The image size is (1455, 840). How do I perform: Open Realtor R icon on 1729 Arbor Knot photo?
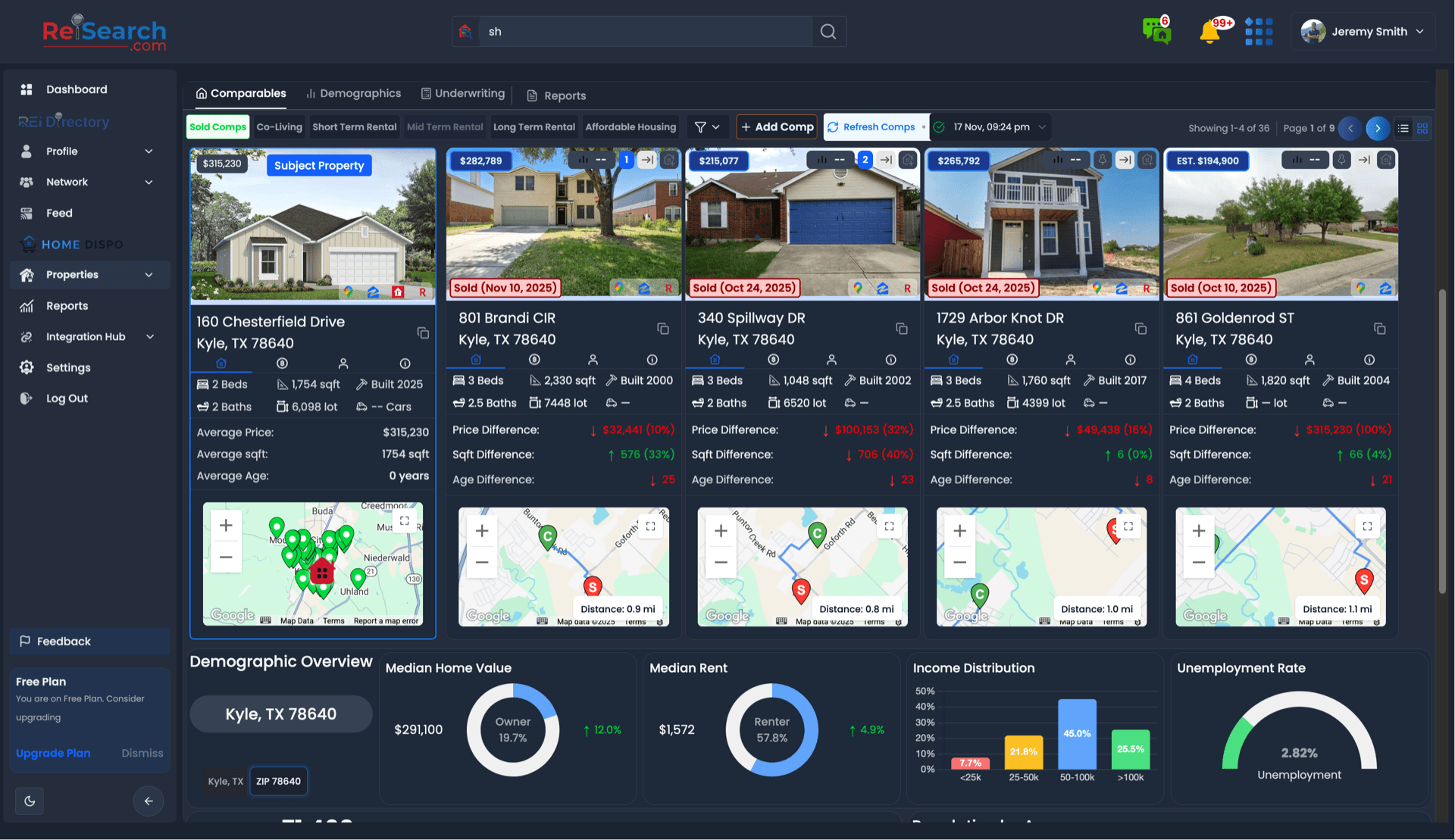pos(1146,288)
